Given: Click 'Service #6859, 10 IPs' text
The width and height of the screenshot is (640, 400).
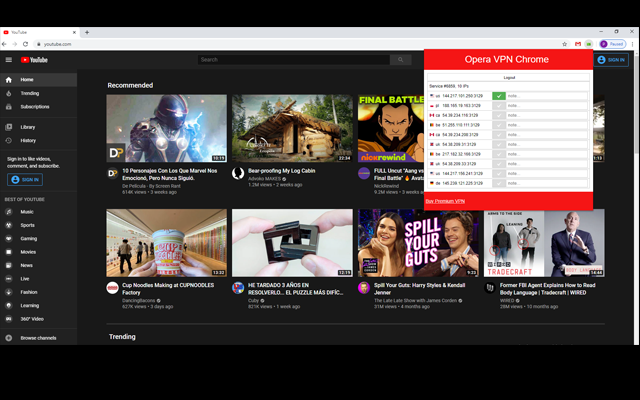Looking at the screenshot, I should 449,86.
